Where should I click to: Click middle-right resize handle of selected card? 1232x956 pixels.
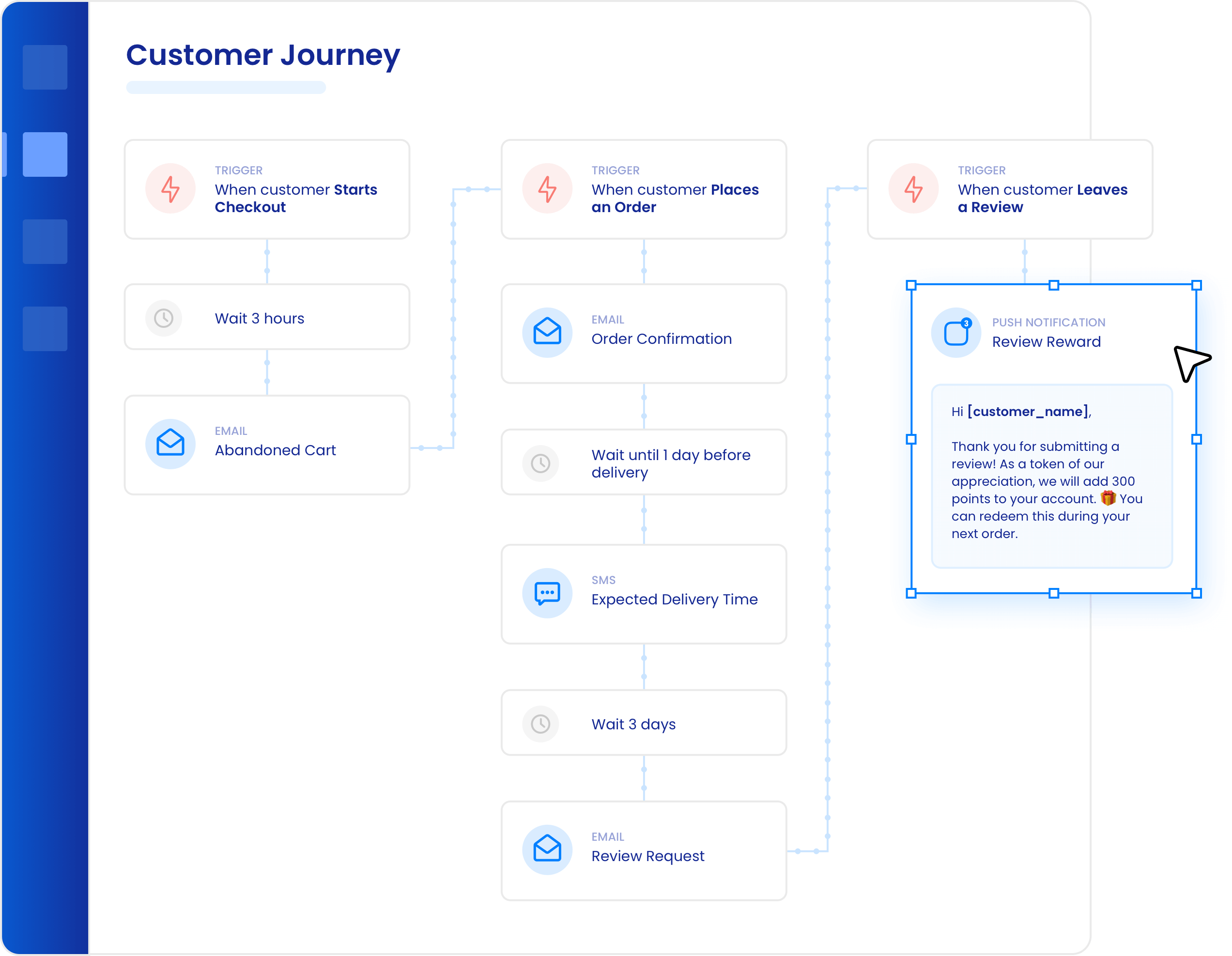tap(1197, 439)
